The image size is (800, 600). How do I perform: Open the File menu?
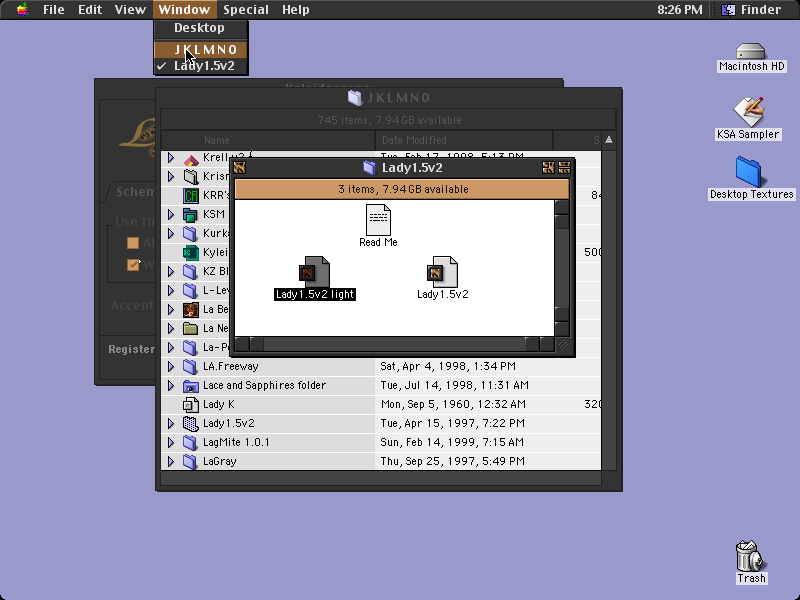(54, 9)
